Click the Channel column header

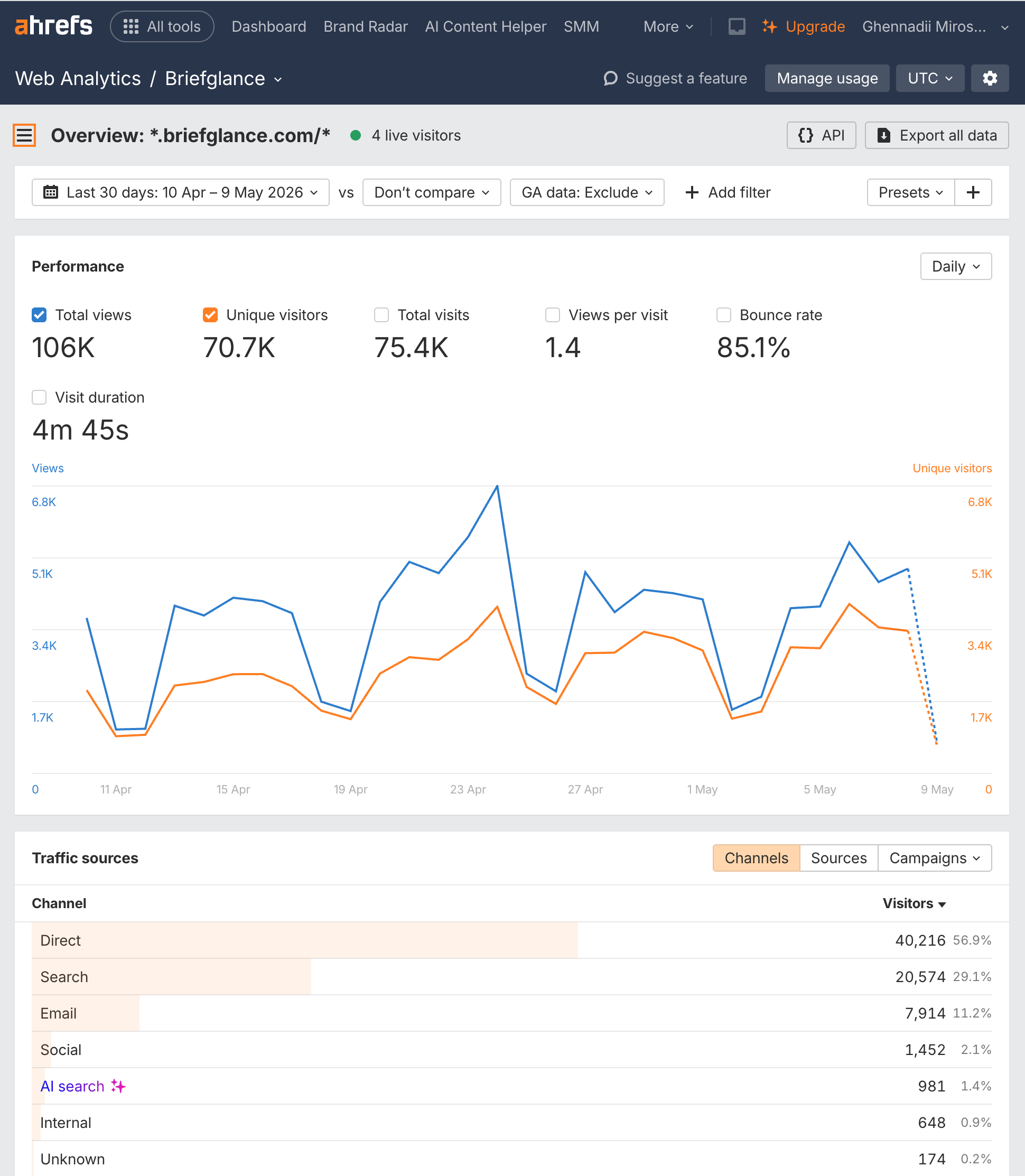pyautogui.click(x=59, y=904)
